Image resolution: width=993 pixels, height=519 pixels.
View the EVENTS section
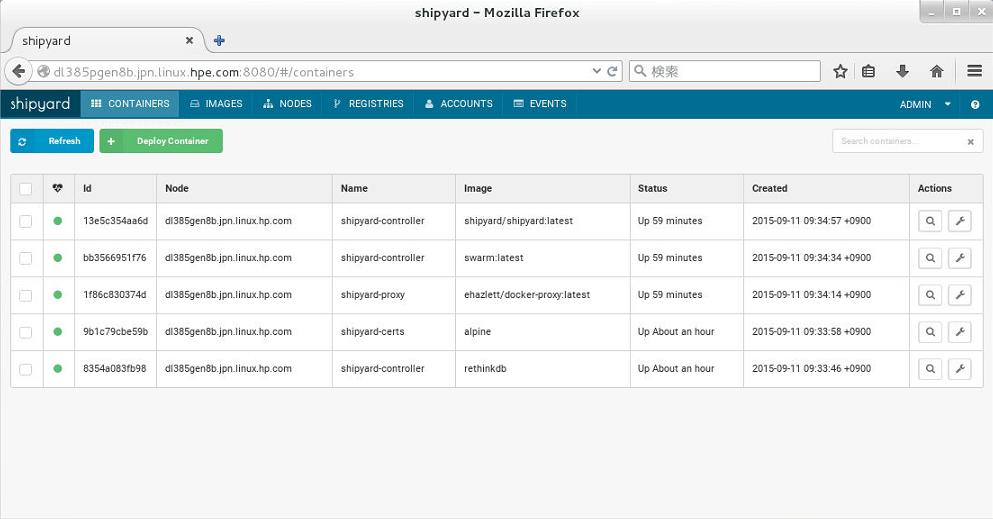[x=540, y=104]
